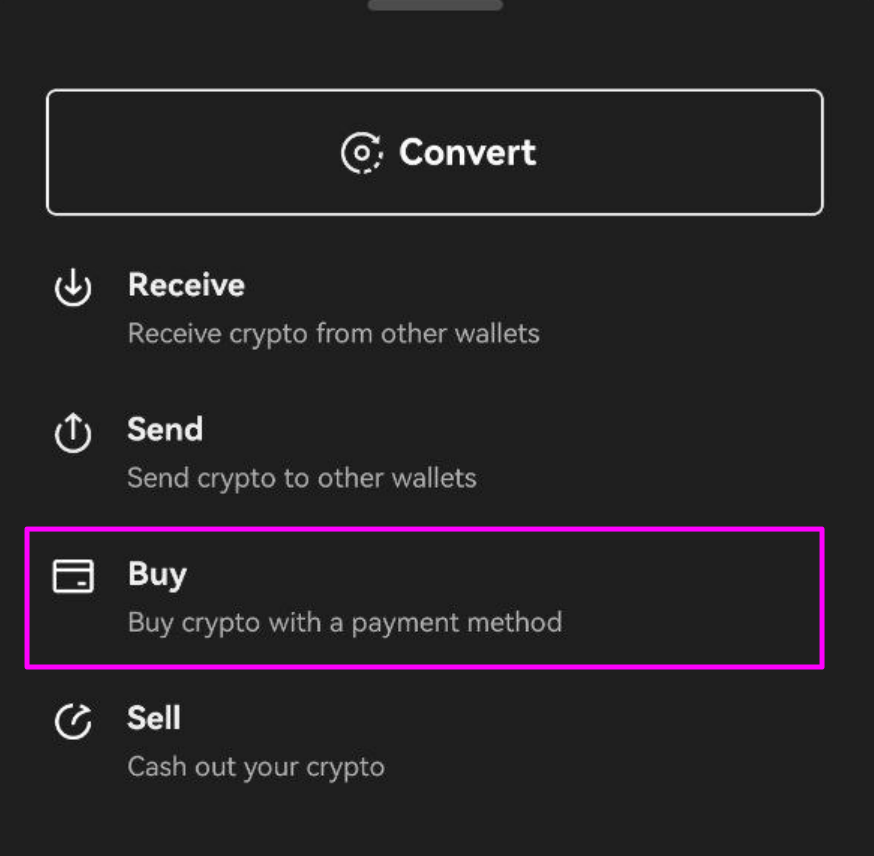The image size is (874, 856).
Task: Click the Send upload arrow icon
Action: [73, 432]
